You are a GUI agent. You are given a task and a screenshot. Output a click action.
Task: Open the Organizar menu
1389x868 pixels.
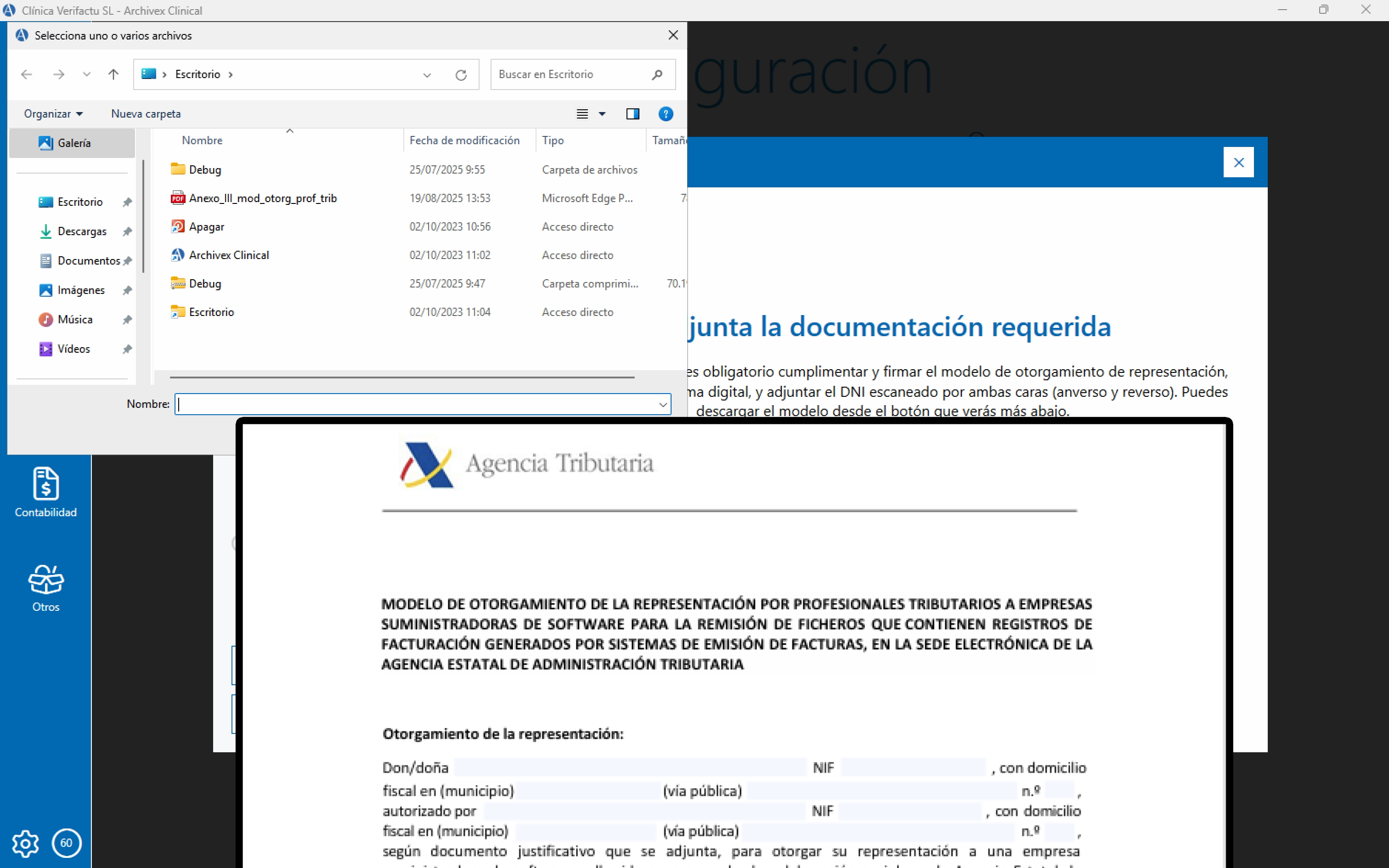[53, 113]
